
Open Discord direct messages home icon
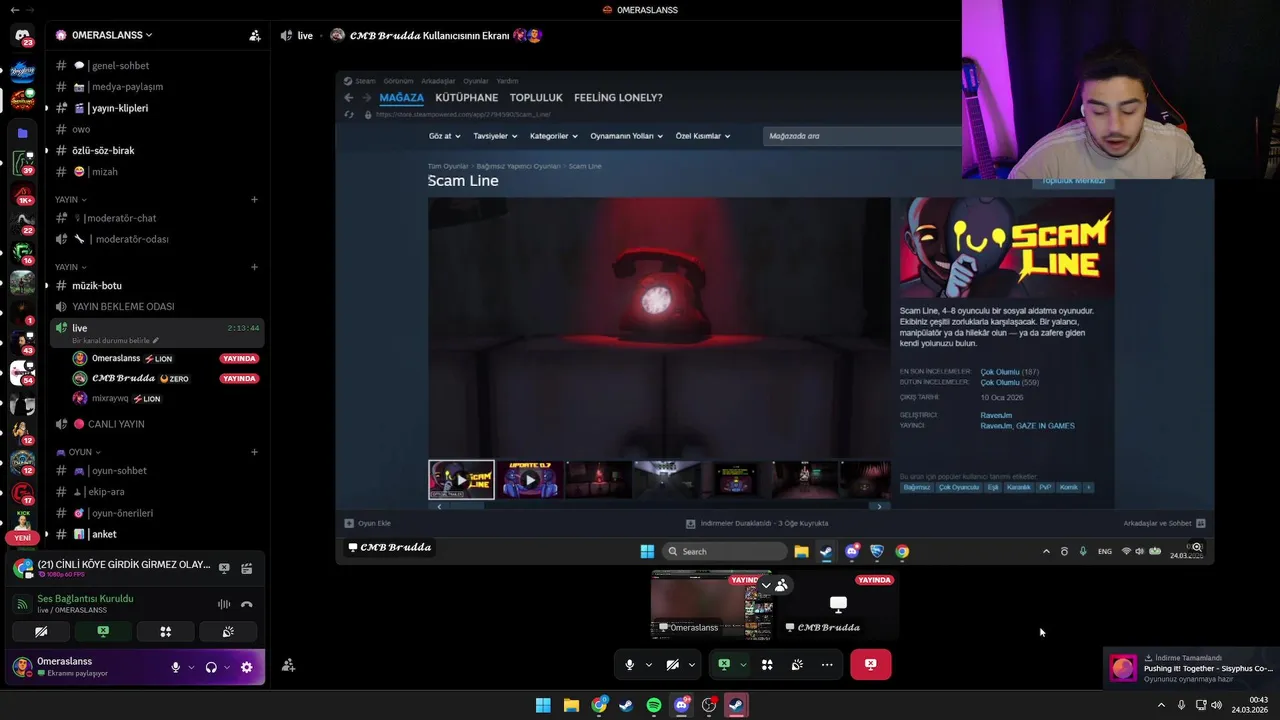coord(22,36)
